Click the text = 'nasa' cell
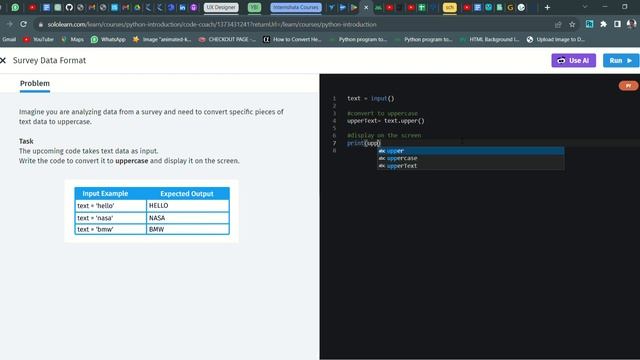This screenshot has height=360, width=640. [x=111, y=218]
